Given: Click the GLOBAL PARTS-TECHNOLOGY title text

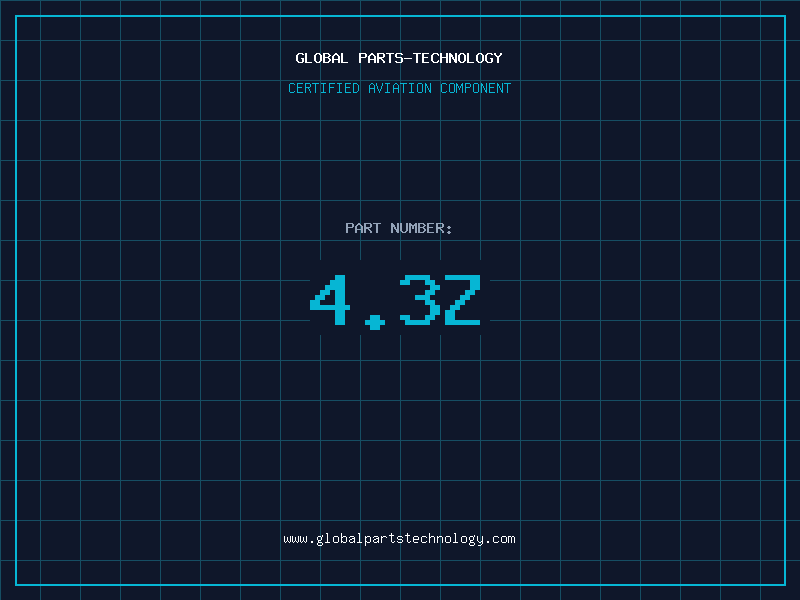Looking at the screenshot, I should 399,58.
